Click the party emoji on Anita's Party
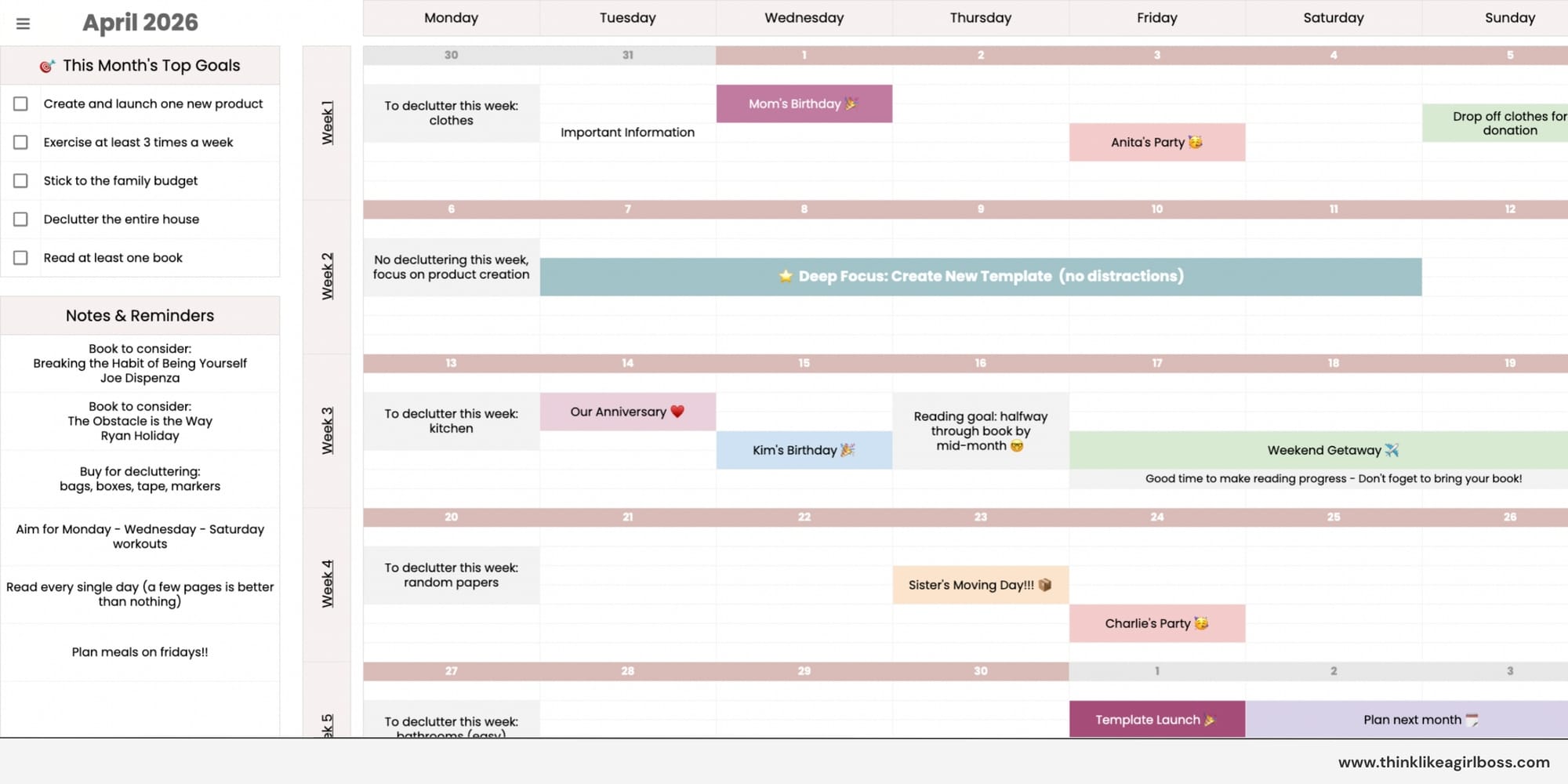Image resolution: width=1568 pixels, height=784 pixels. [x=1196, y=142]
